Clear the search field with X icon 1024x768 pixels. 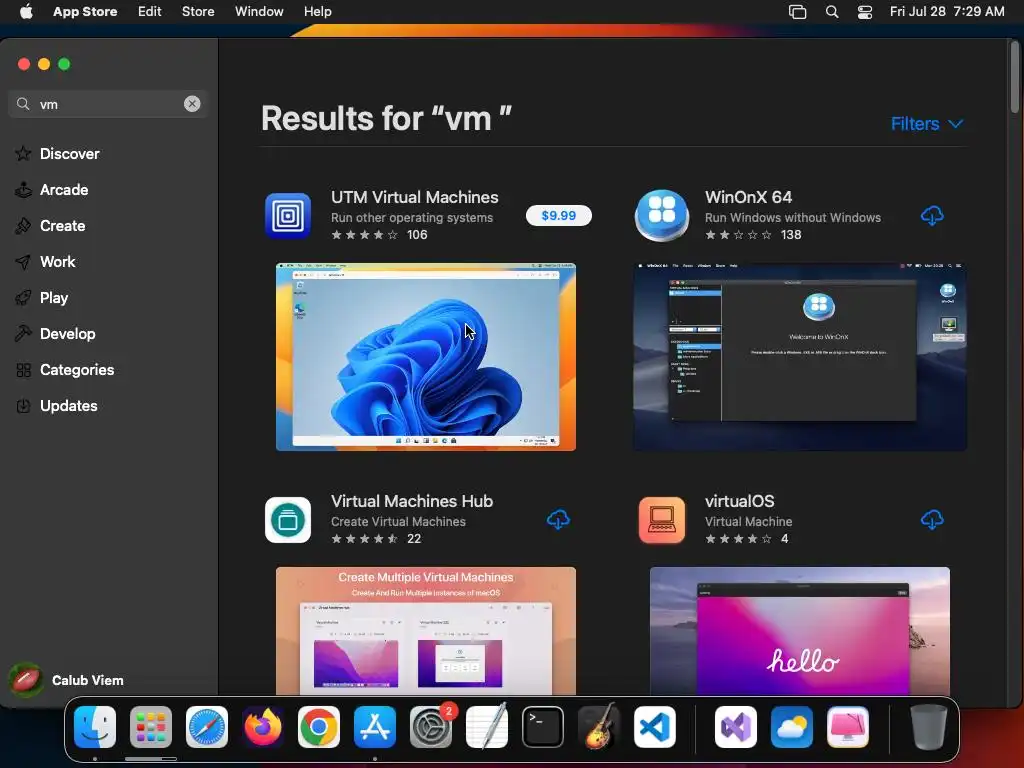coord(192,104)
